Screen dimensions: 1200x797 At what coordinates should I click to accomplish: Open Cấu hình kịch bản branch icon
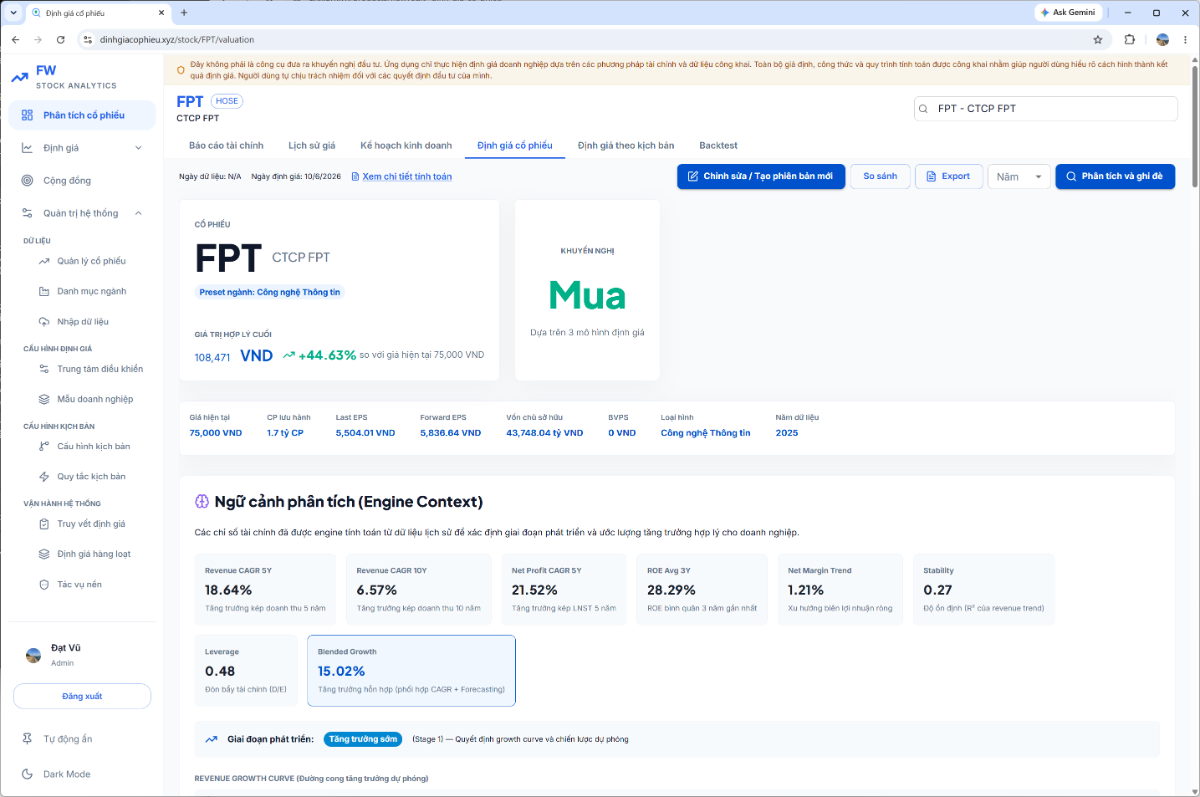(44, 446)
